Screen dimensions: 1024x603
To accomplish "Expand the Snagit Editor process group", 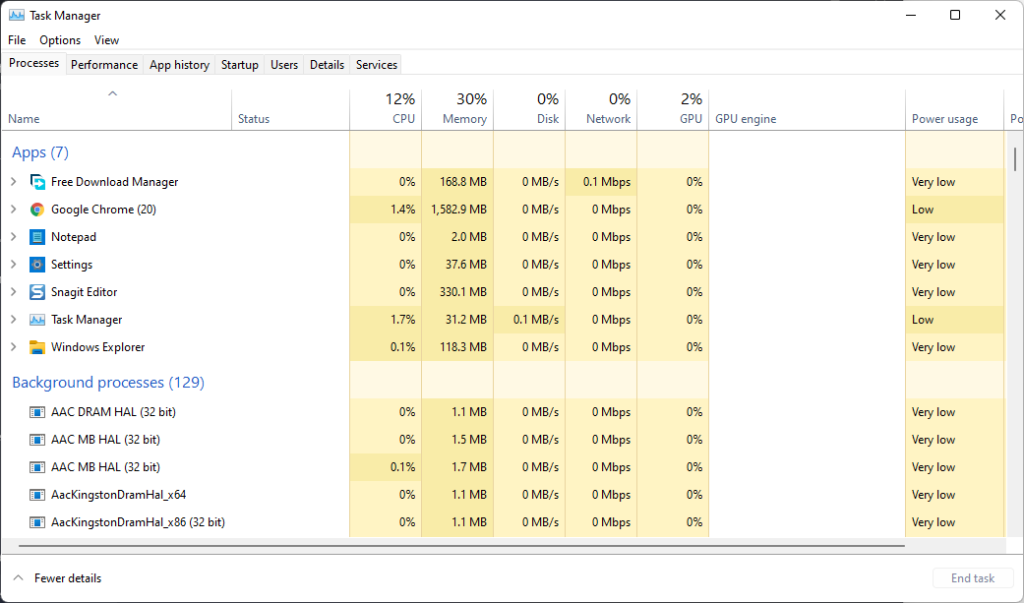I will click(13, 292).
